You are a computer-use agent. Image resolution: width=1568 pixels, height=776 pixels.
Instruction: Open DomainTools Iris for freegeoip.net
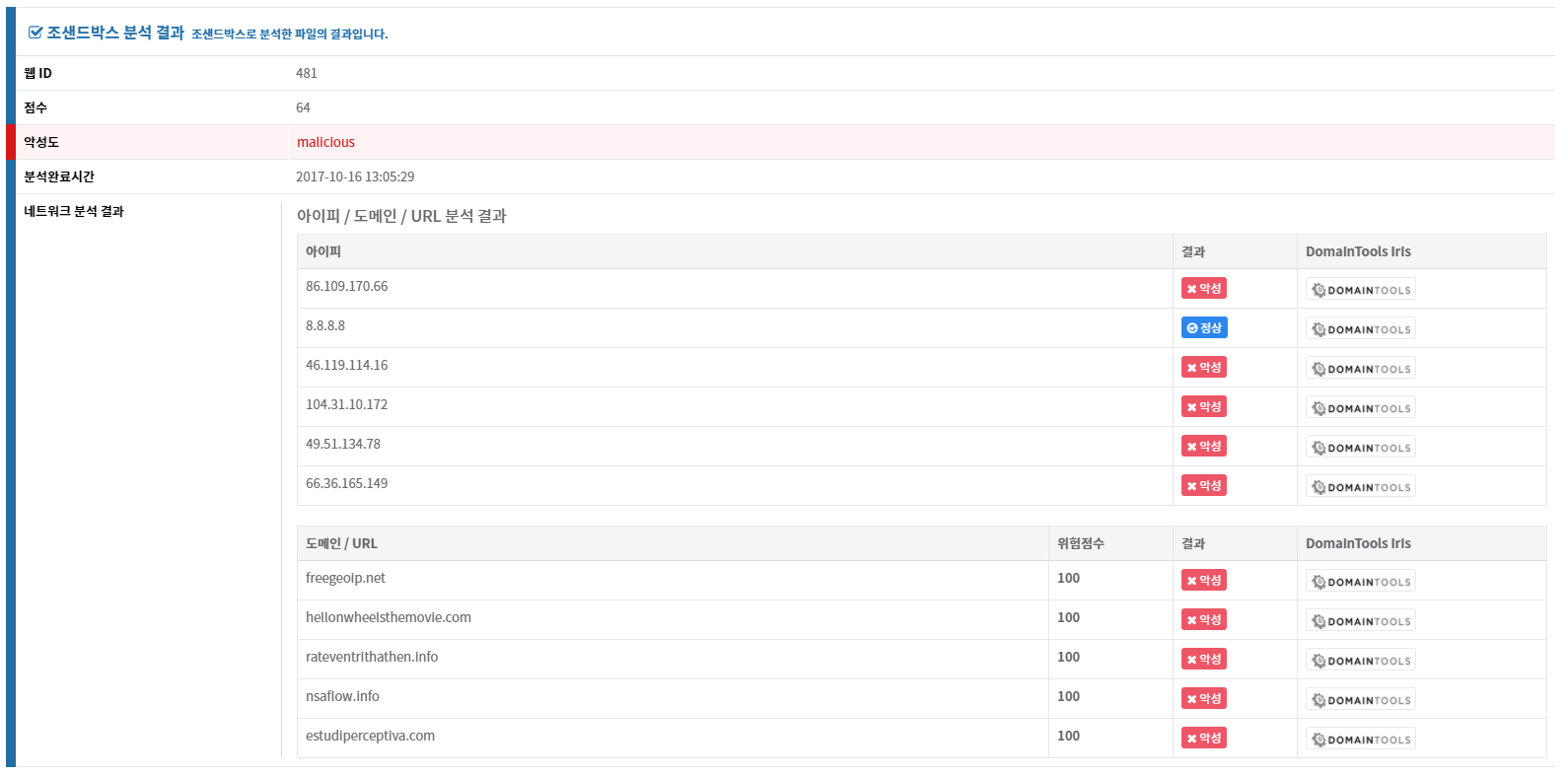pyautogui.click(x=1360, y=581)
